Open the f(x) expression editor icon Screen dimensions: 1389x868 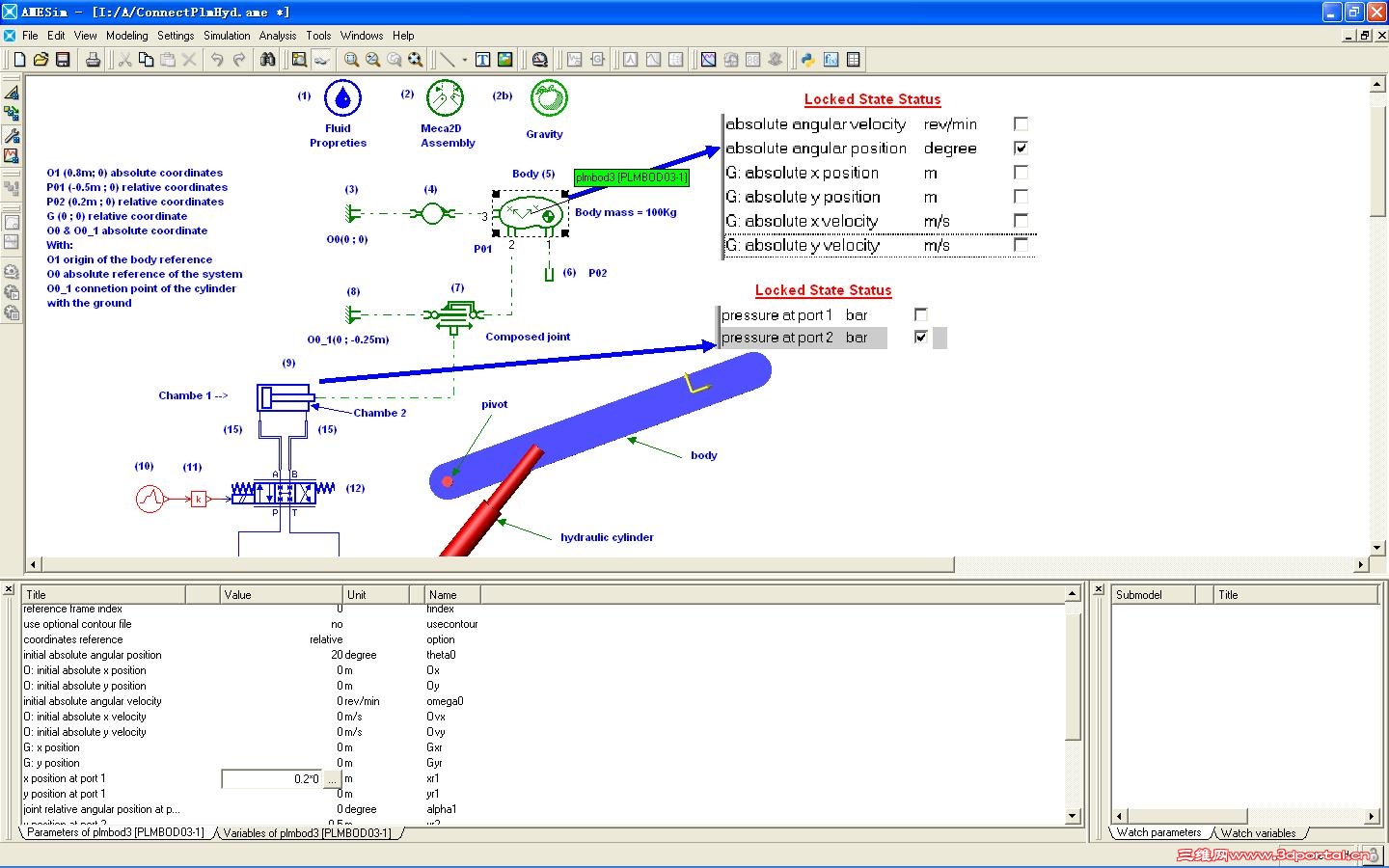pos(831,60)
